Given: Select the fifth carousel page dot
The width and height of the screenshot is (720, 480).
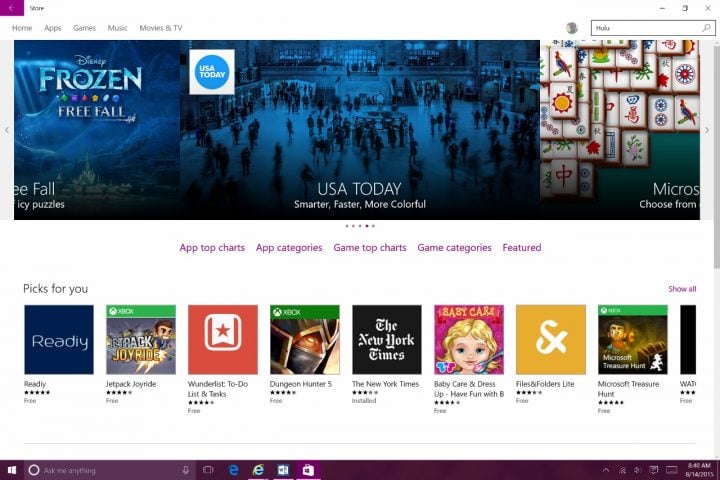Looking at the screenshot, I should pos(373,226).
